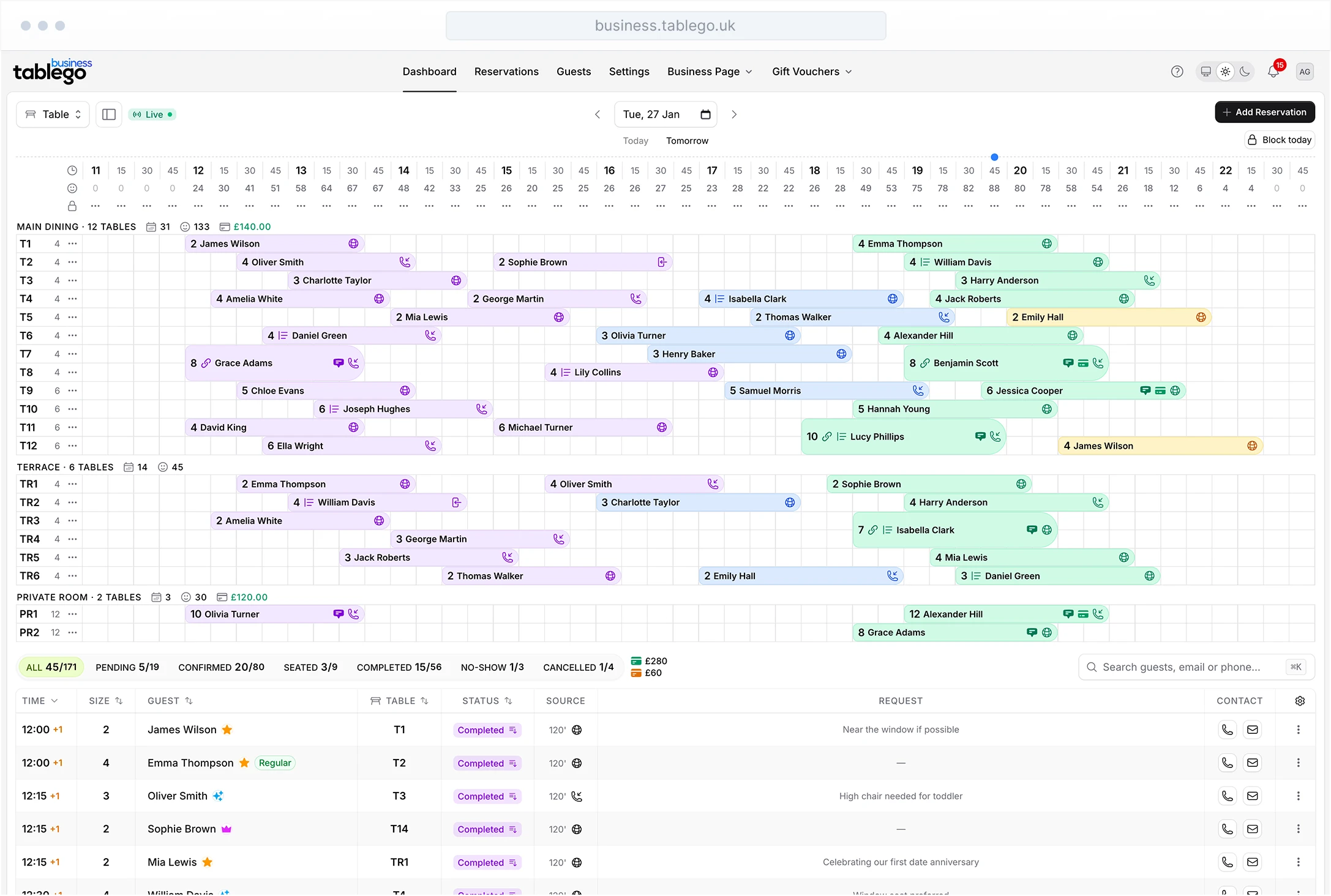Go to the Reservations tab

(506, 72)
